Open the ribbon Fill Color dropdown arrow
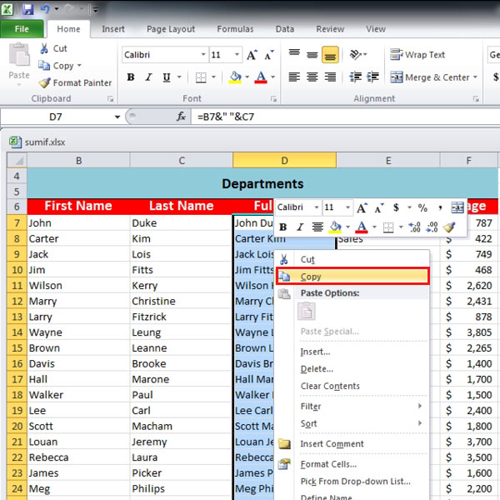Screen dimensions: 500x500 247,77
